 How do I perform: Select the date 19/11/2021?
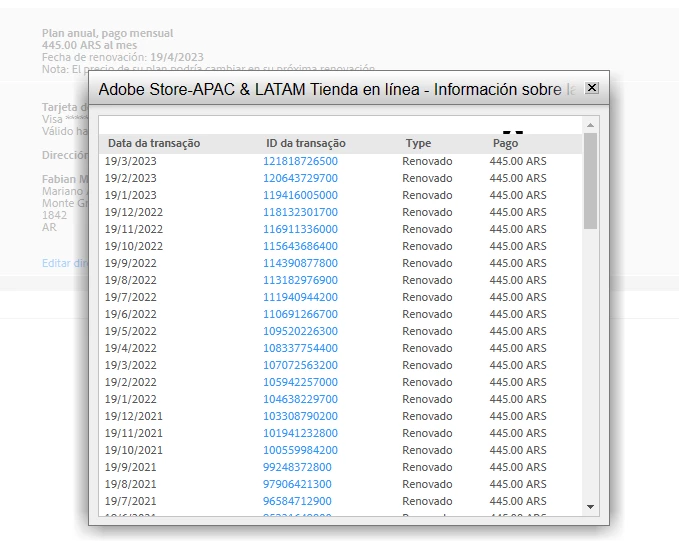point(134,433)
